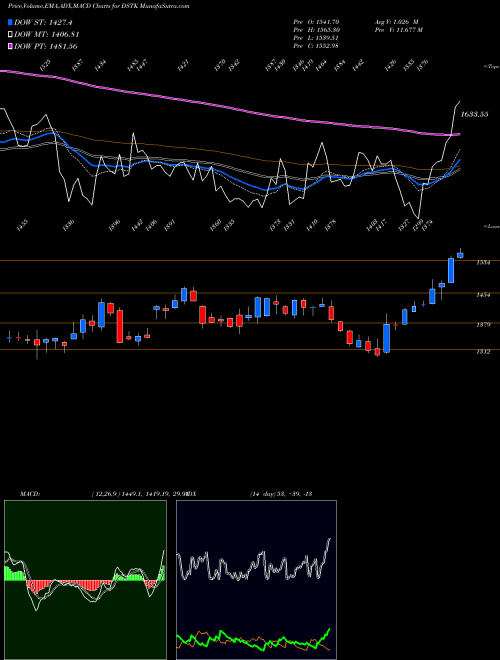Click the Pre L: 1539.51 value

316,38
